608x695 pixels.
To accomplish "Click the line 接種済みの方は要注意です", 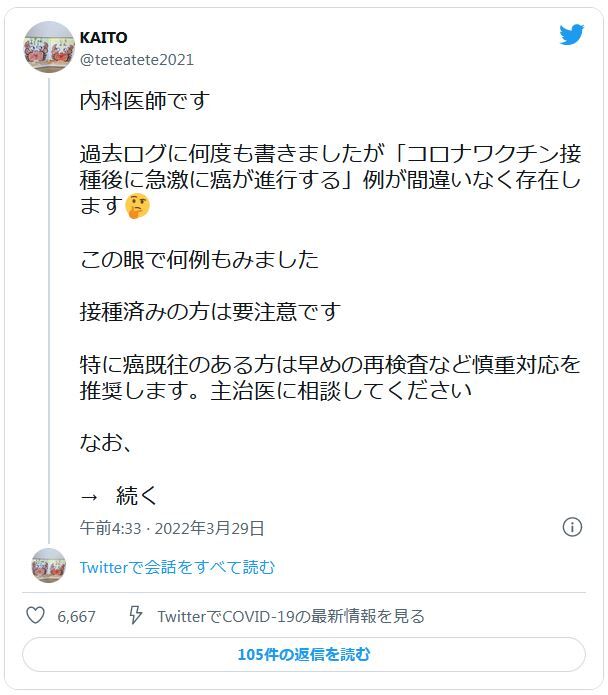I will coord(210,312).
